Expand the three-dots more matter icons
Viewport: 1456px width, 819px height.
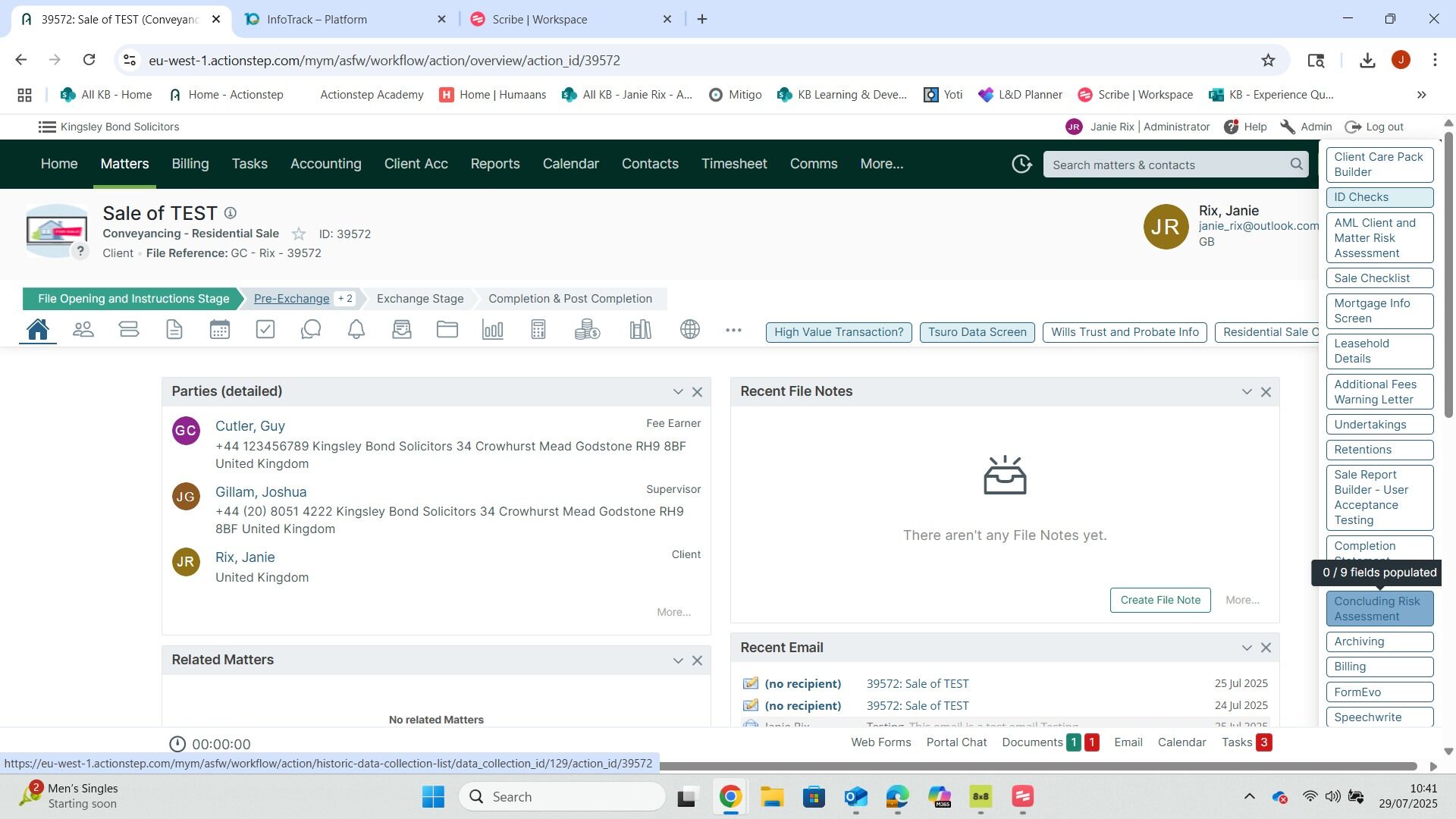(733, 330)
